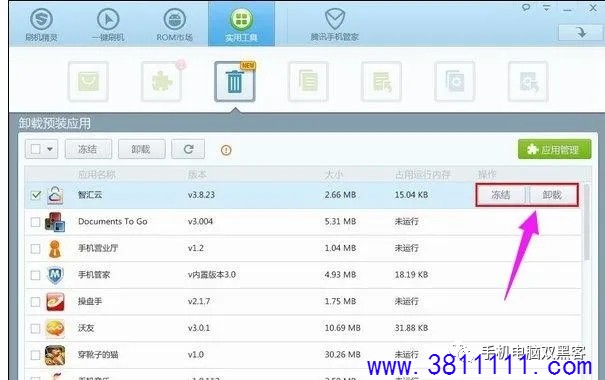Click the app list vertical scrollbar

586,222
